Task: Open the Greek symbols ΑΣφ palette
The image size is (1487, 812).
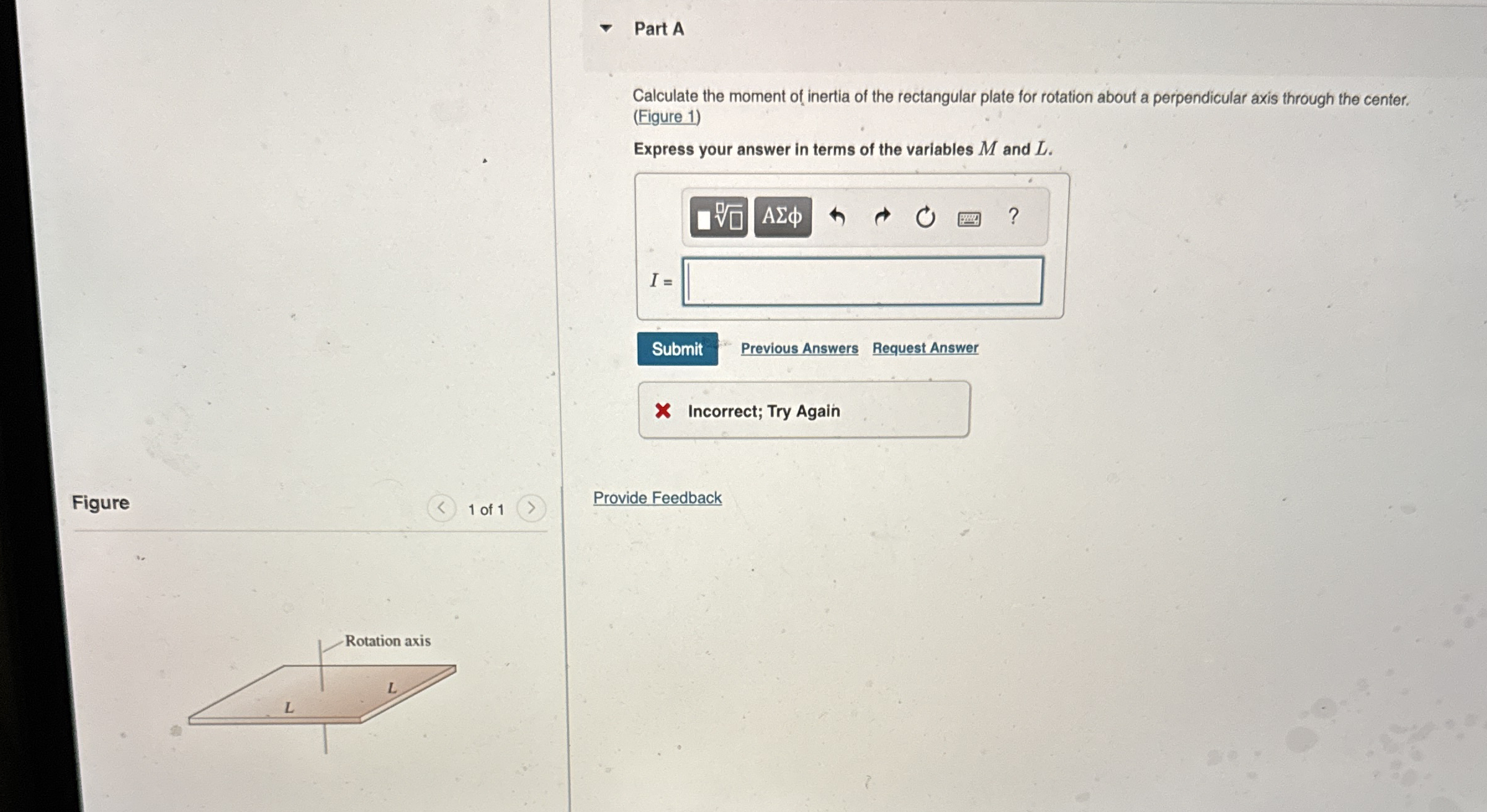Action: click(x=783, y=217)
